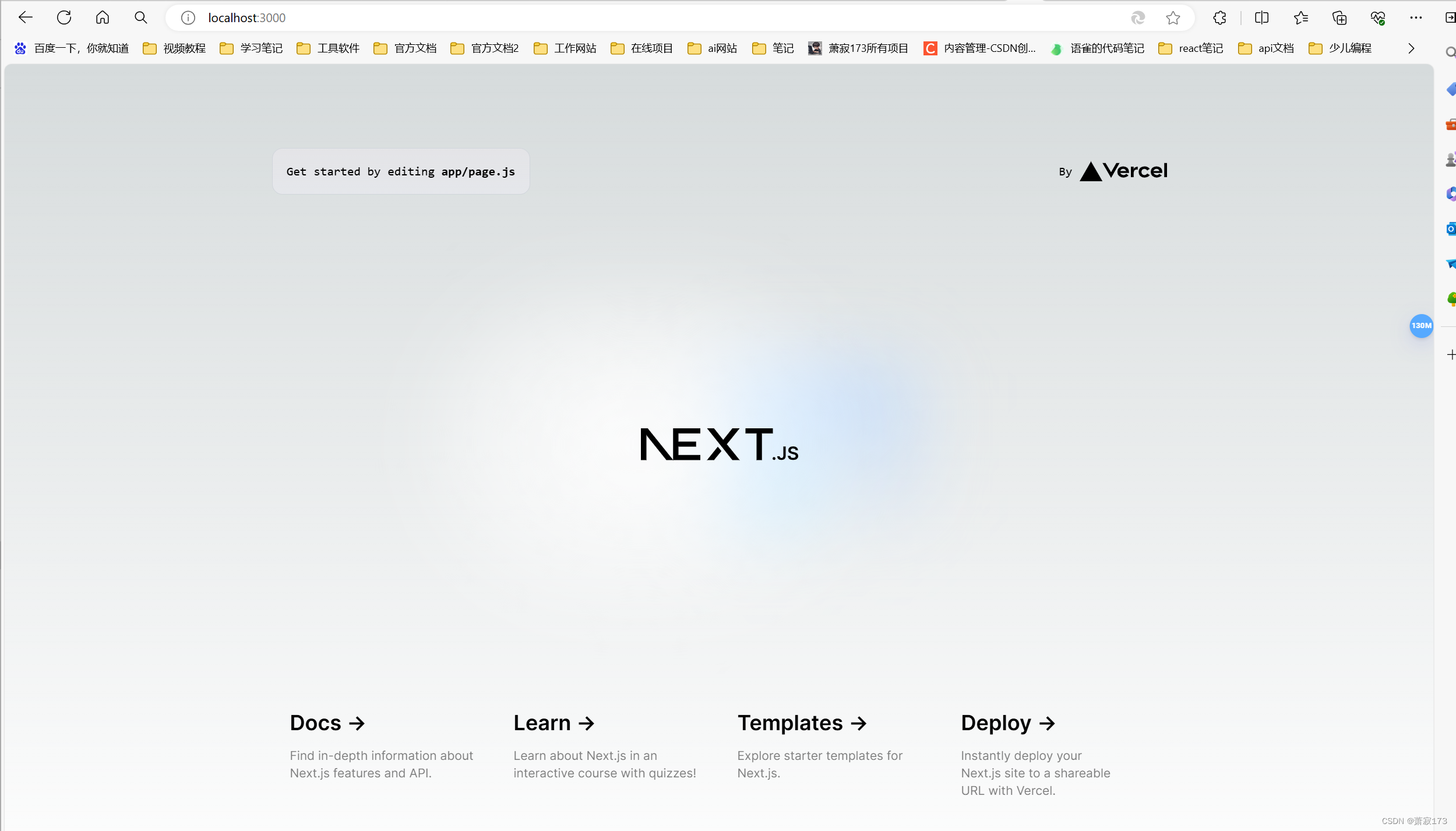Click the browser extensions icon
The width and height of the screenshot is (1456, 831).
1220,17
